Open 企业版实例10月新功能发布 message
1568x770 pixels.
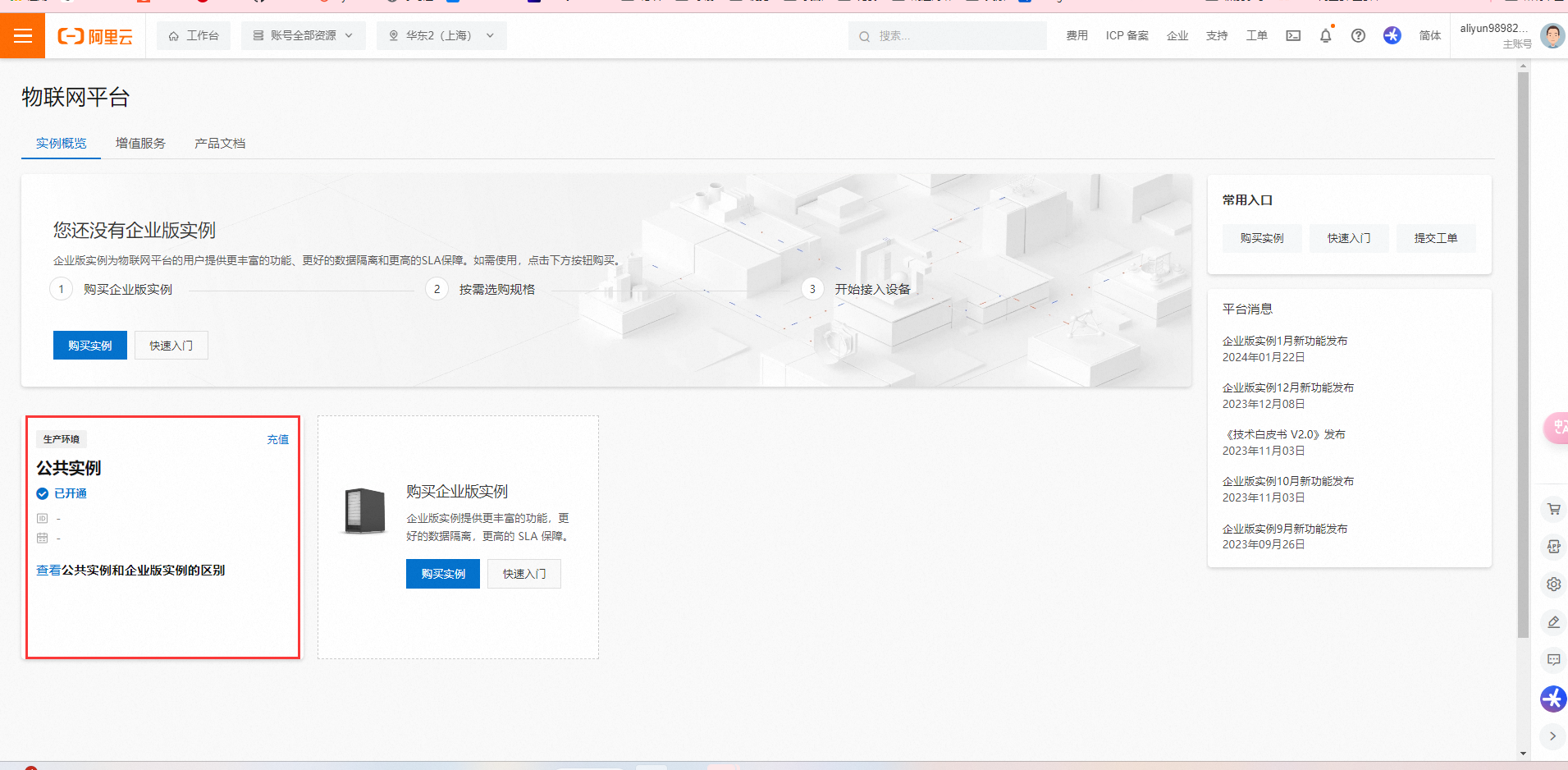click(x=1288, y=481)
